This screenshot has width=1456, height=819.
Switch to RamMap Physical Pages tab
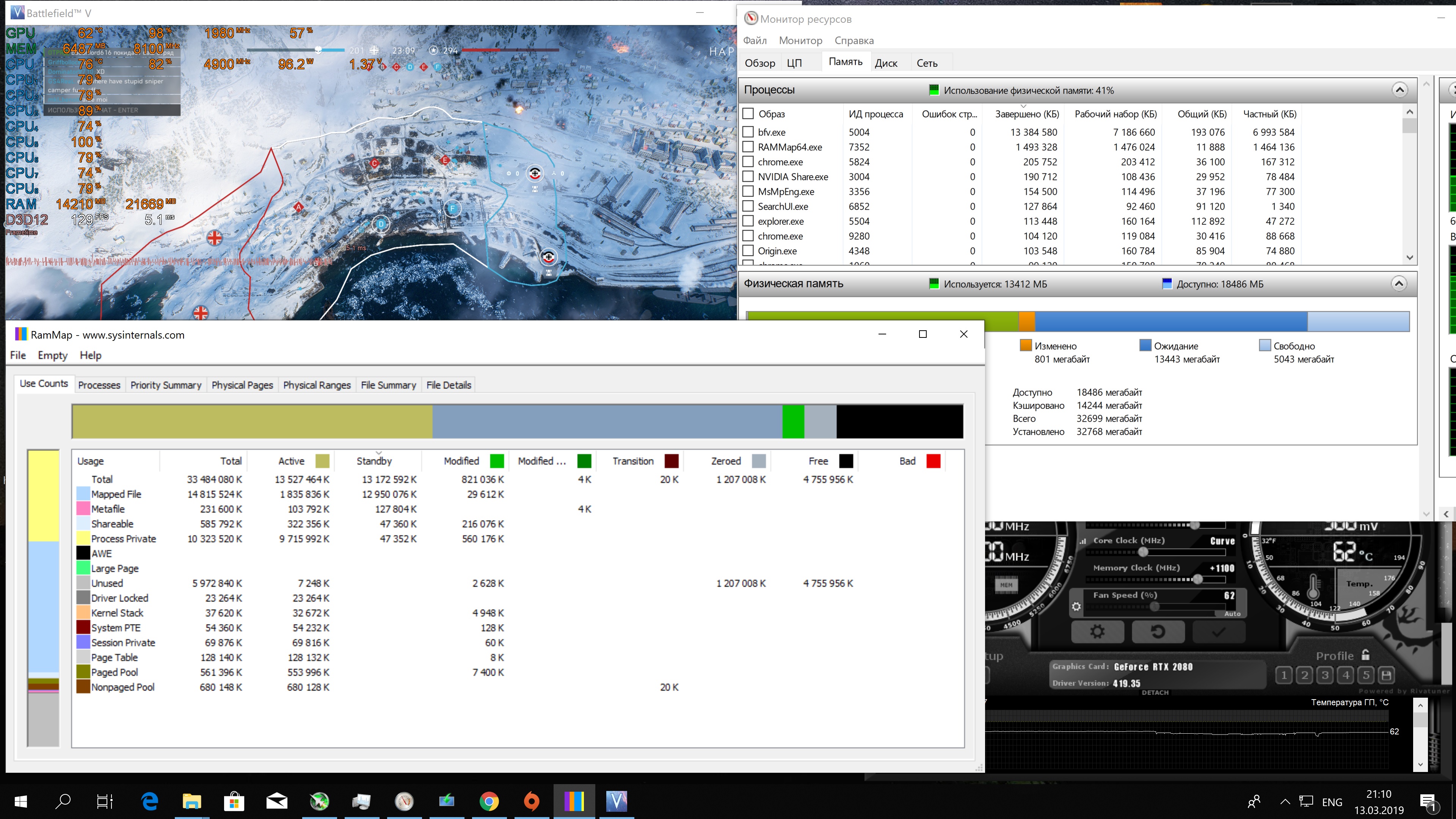click(x=242, y=385)
